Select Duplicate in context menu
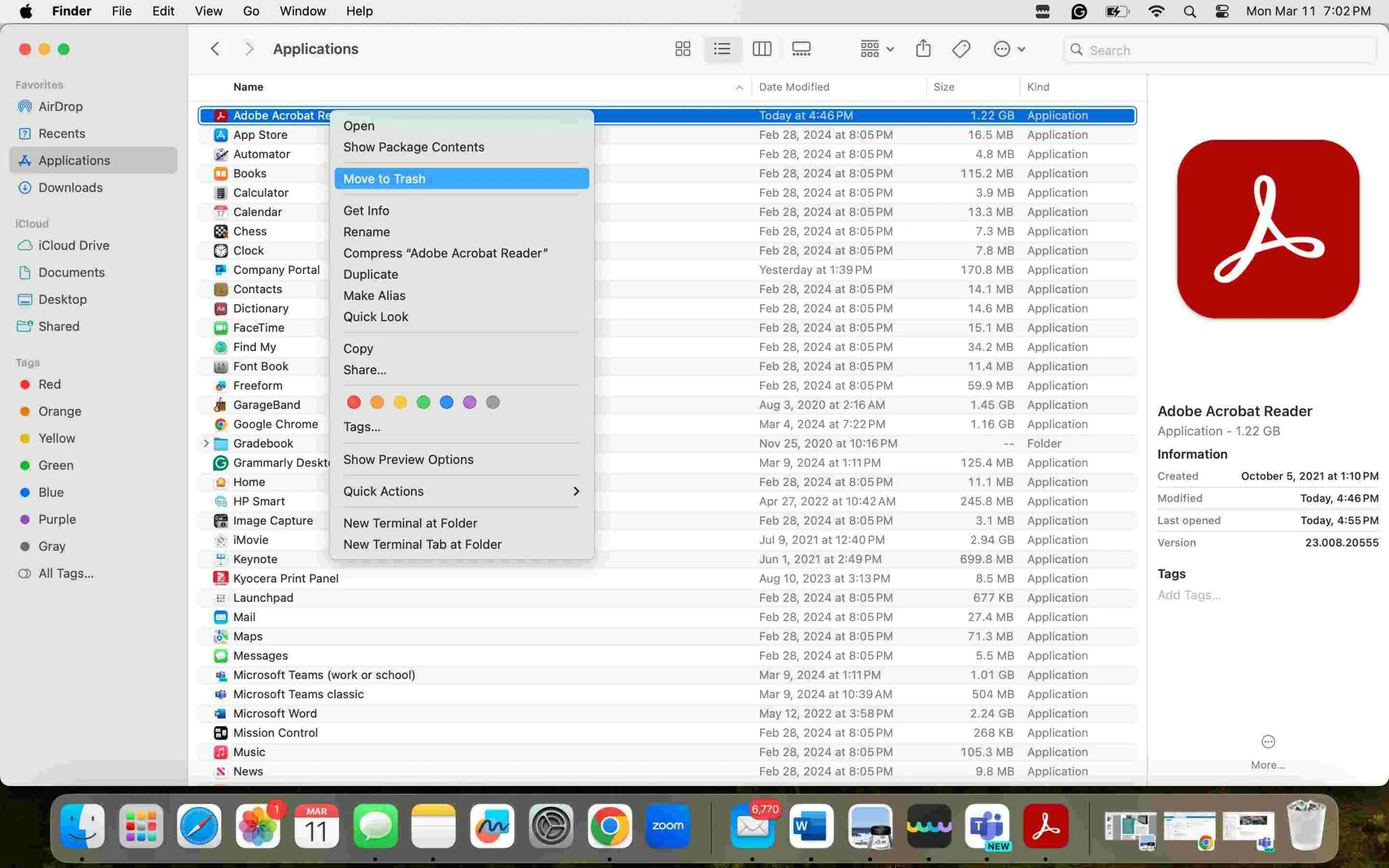This screenshot has width=1389, height=868. tap(462, 275)
